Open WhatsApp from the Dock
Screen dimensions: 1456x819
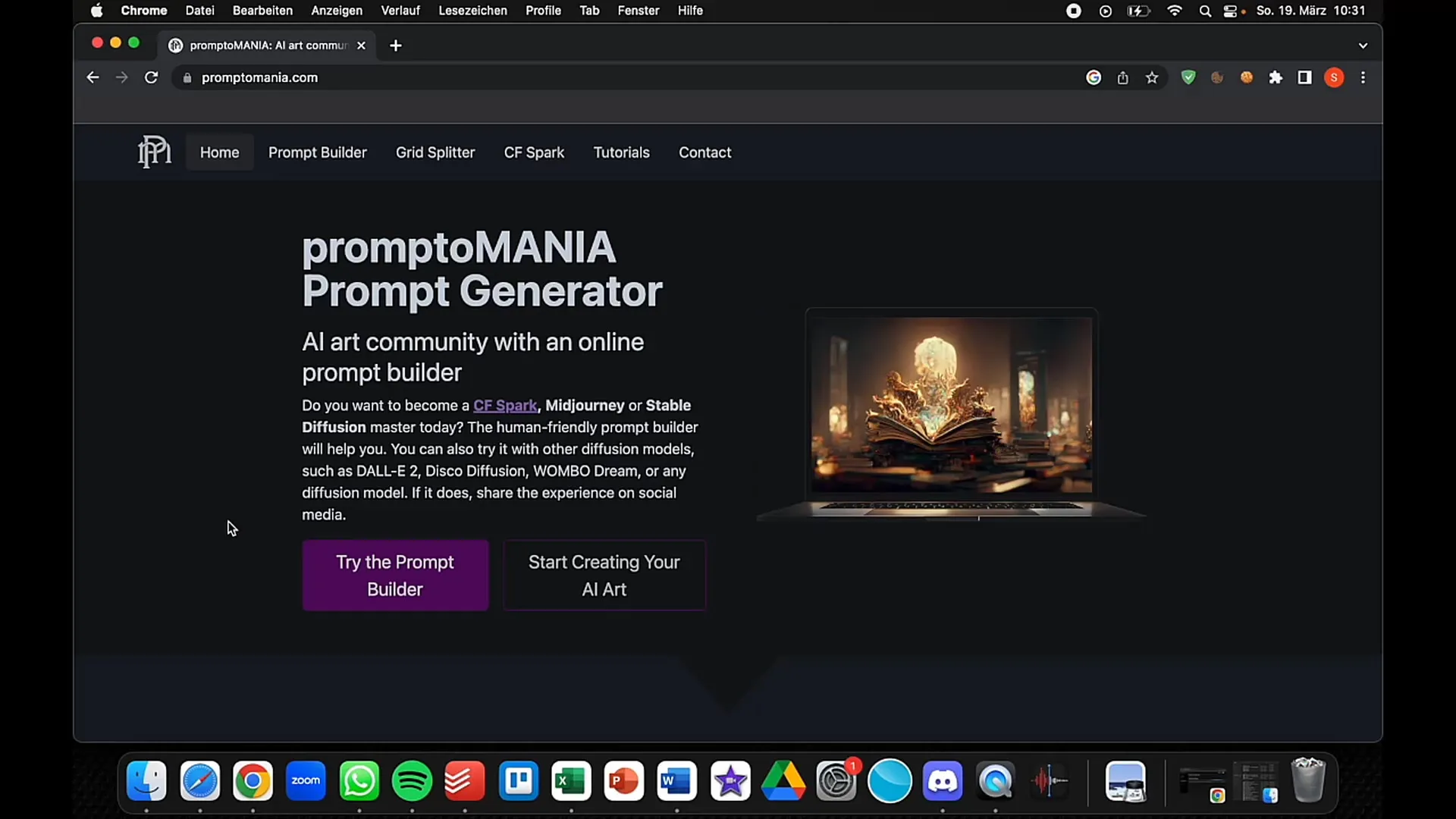[x=359, y=780]
